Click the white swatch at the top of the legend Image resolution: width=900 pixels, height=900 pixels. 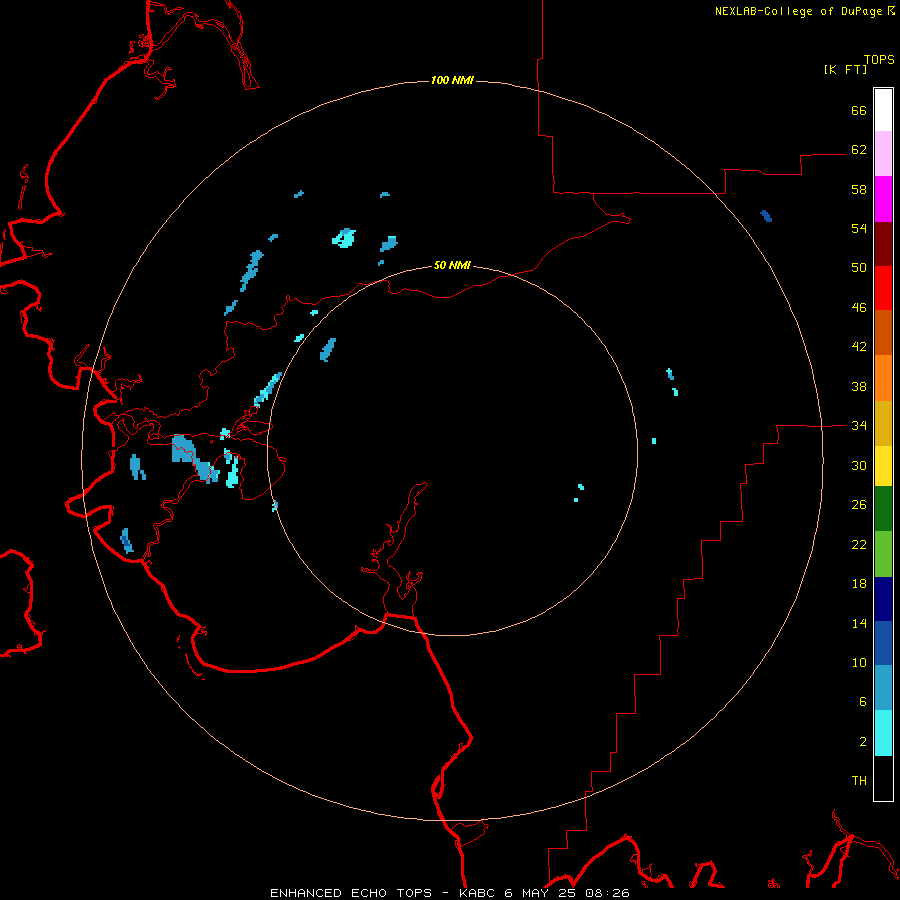click(883, 110)
